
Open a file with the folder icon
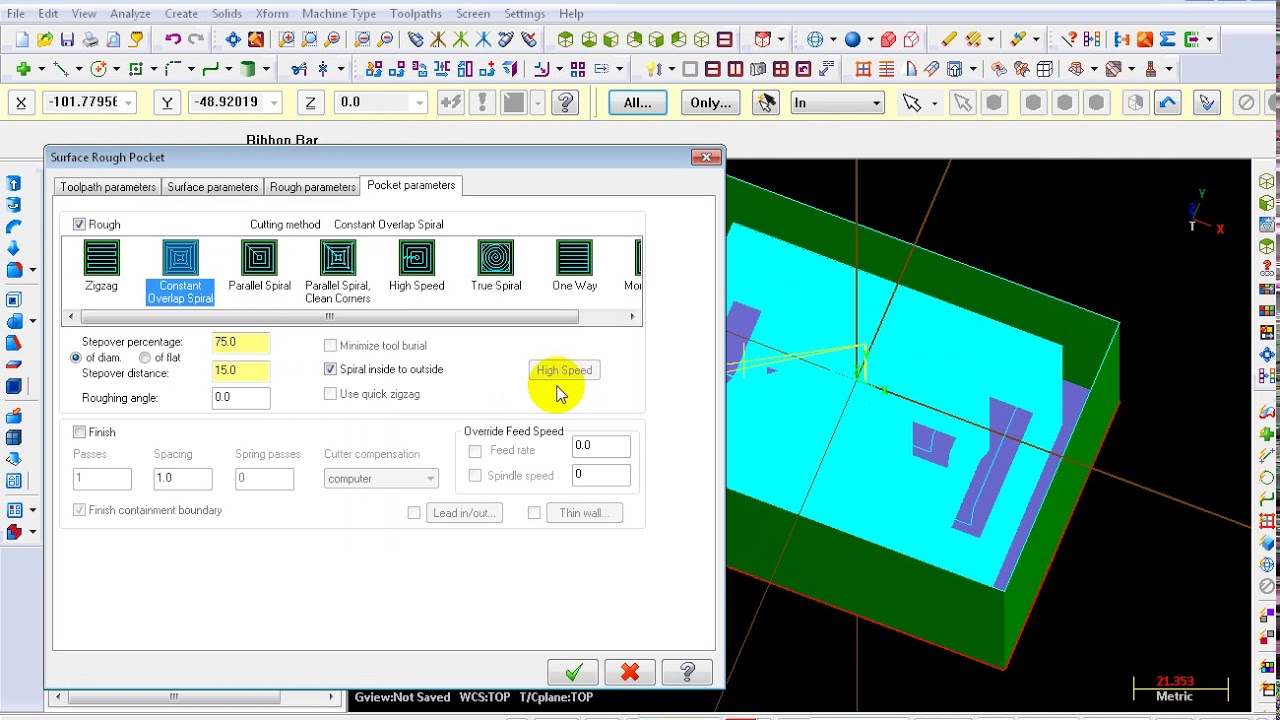(x=45, y=40)
